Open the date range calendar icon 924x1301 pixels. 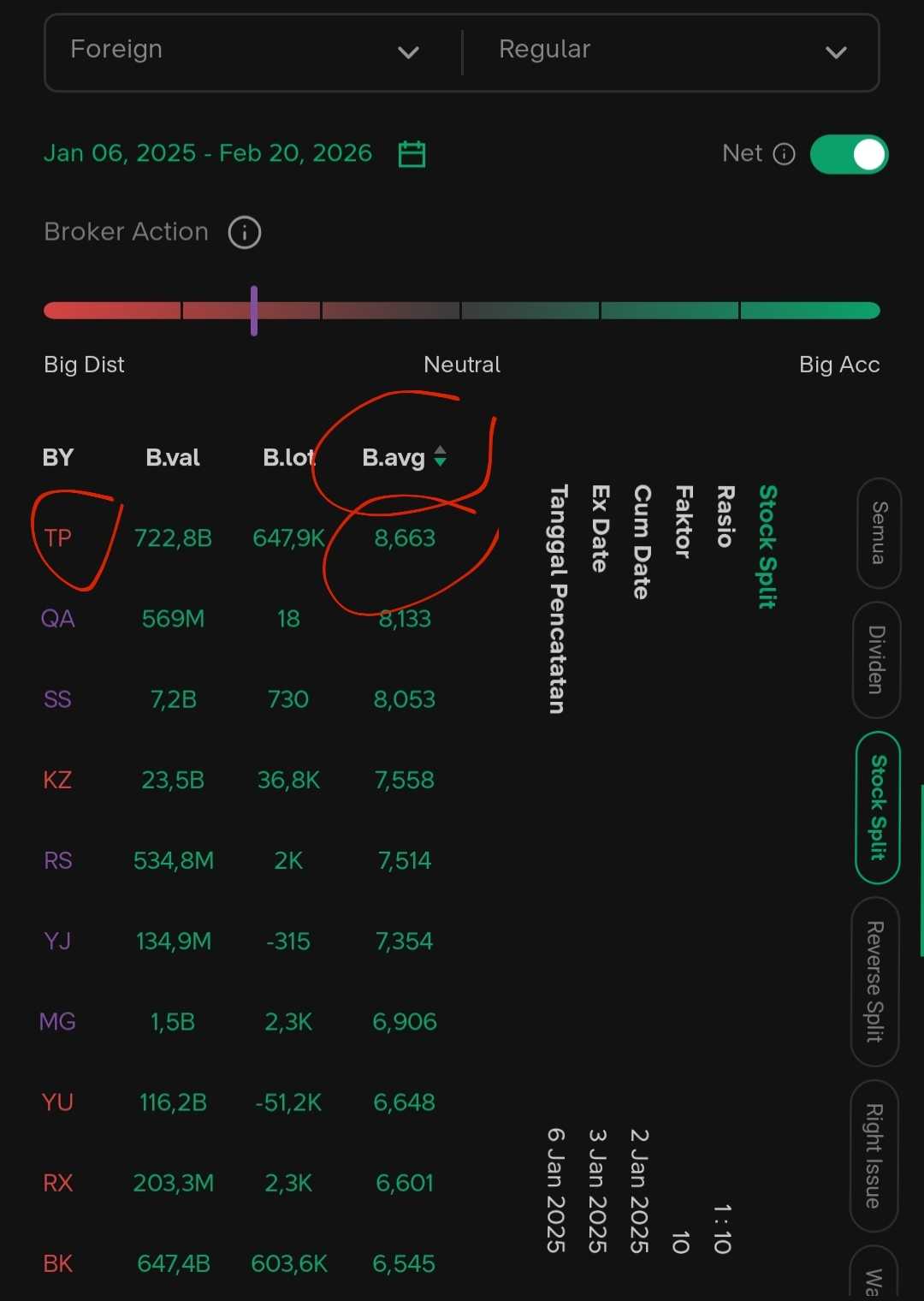tap(412, 154)
